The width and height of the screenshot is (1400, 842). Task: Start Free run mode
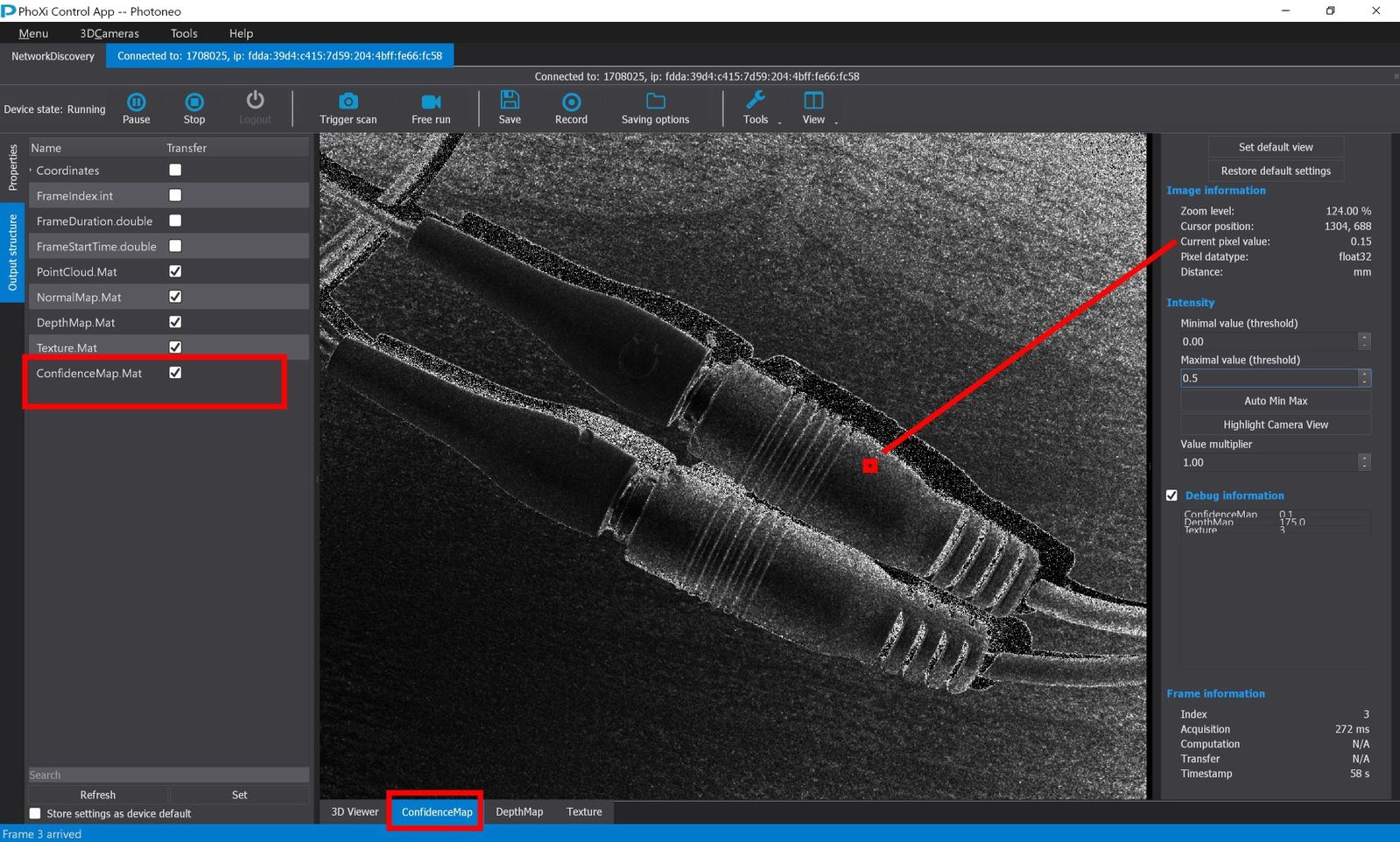pos(431,102)
